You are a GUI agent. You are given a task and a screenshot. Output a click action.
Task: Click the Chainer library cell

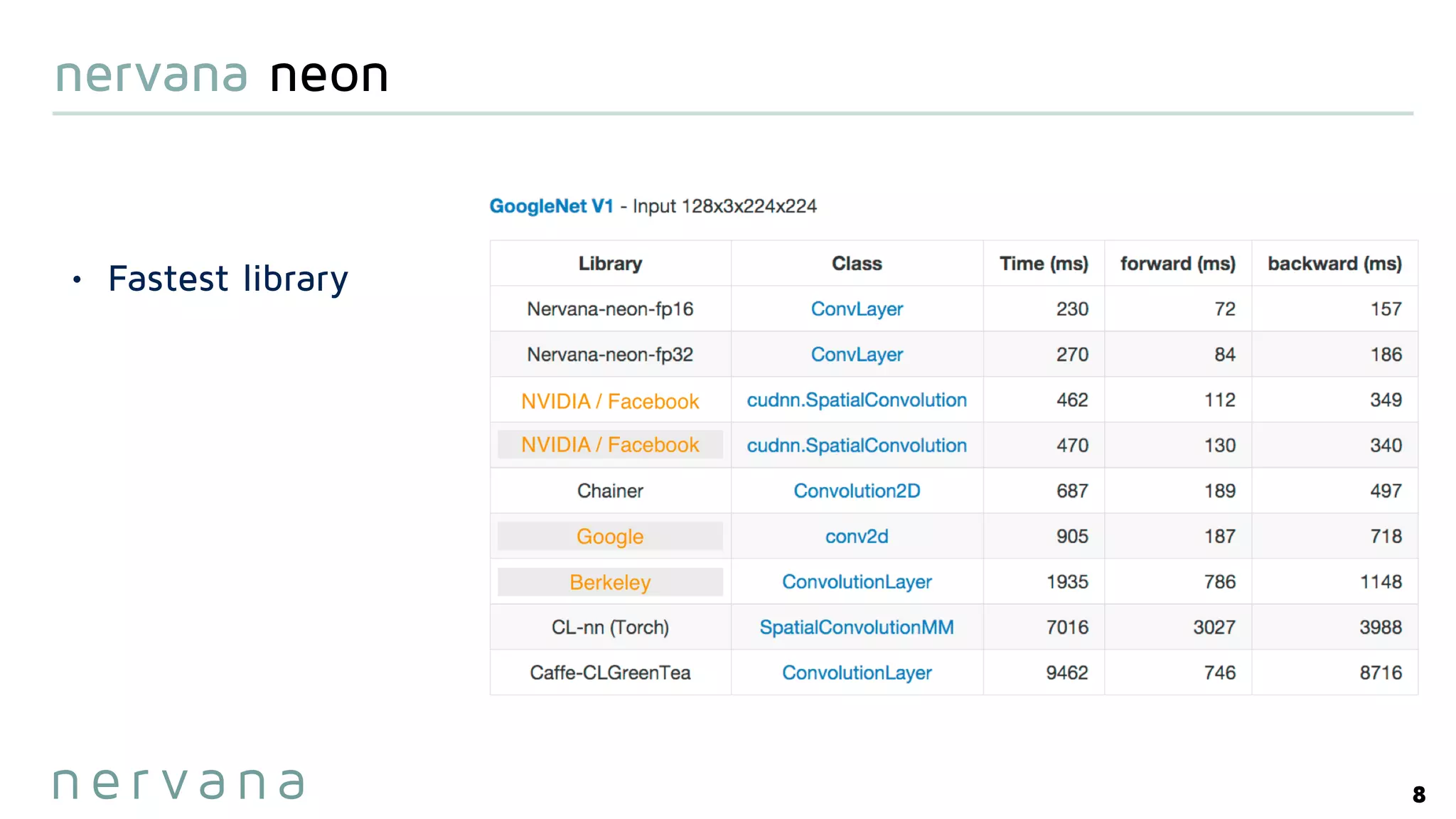(610, 491)
